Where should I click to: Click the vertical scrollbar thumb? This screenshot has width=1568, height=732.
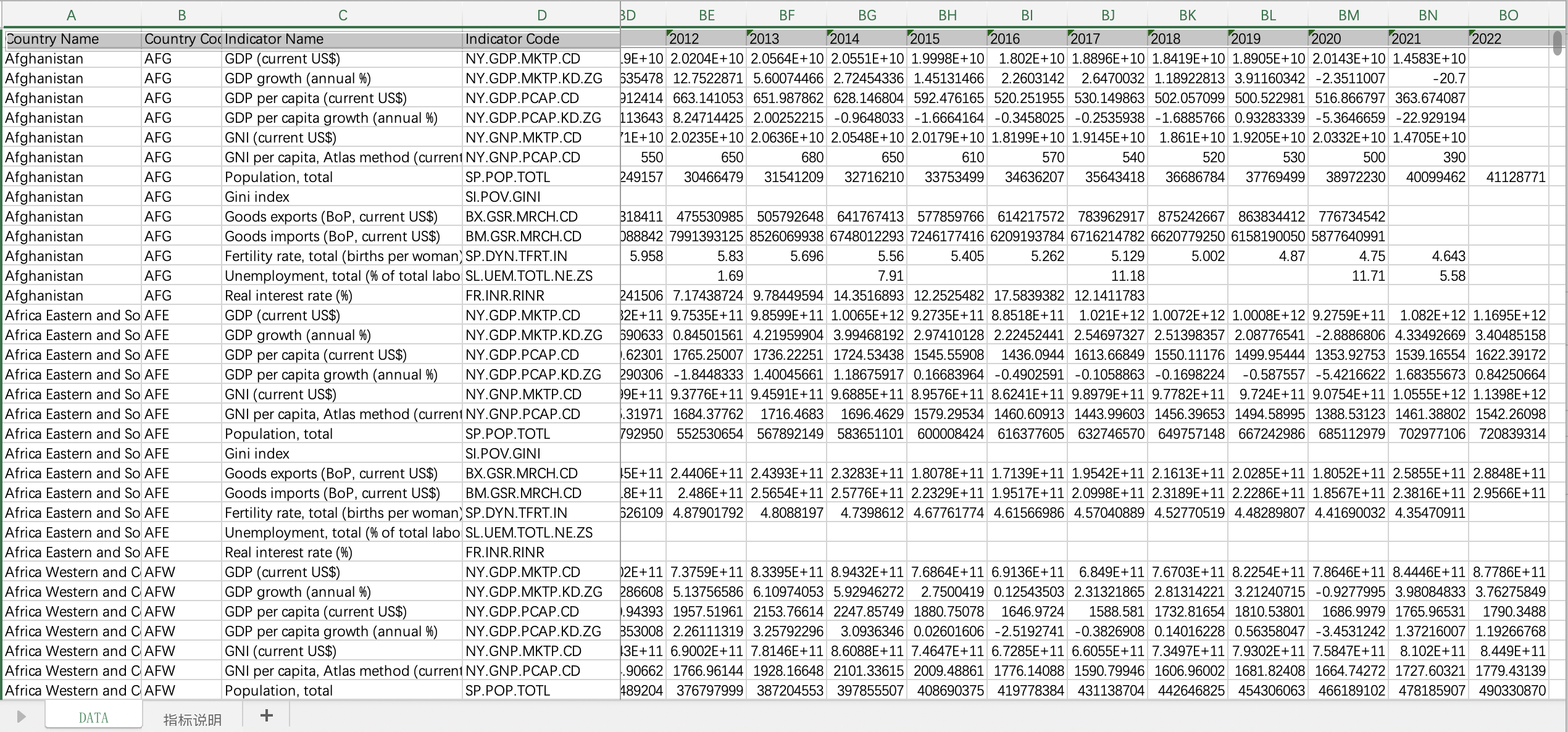(x=1558, y=43)
